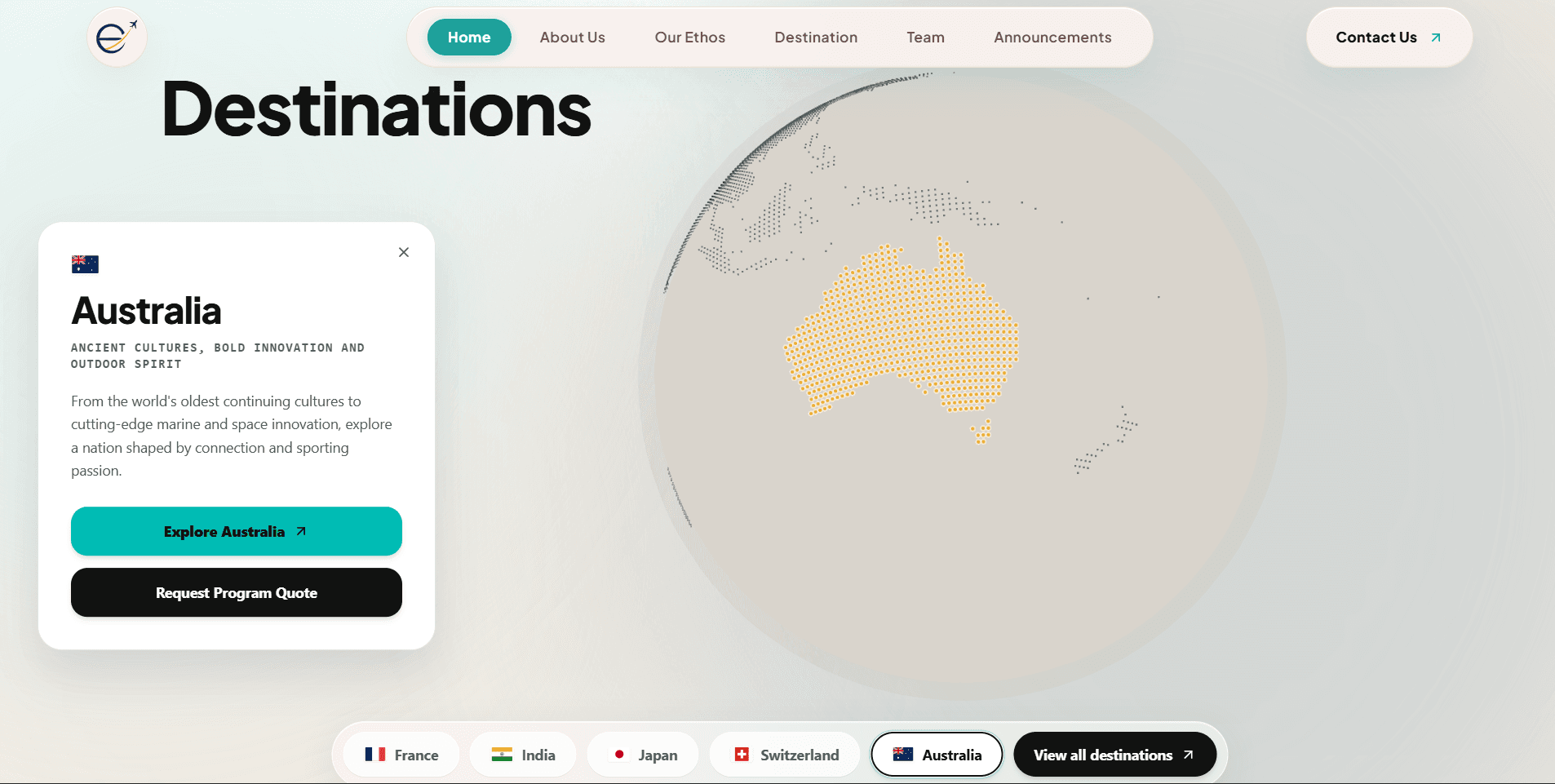Click the Explore Australia button
The height and width of the screenshot is (784, 1555).
coord(237,531)
